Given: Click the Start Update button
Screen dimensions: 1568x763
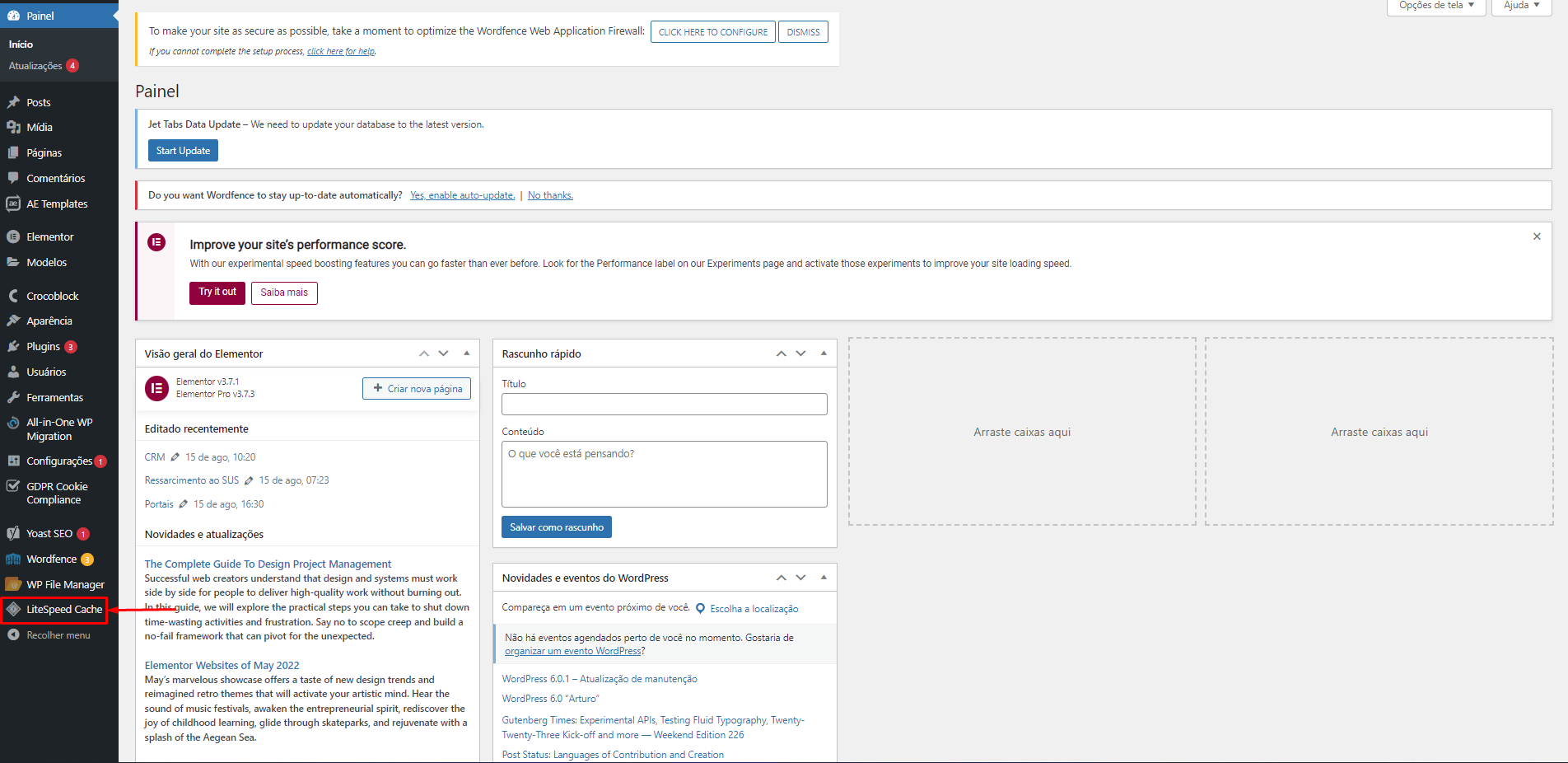Looking at the screenshot, I should (183, 151).
